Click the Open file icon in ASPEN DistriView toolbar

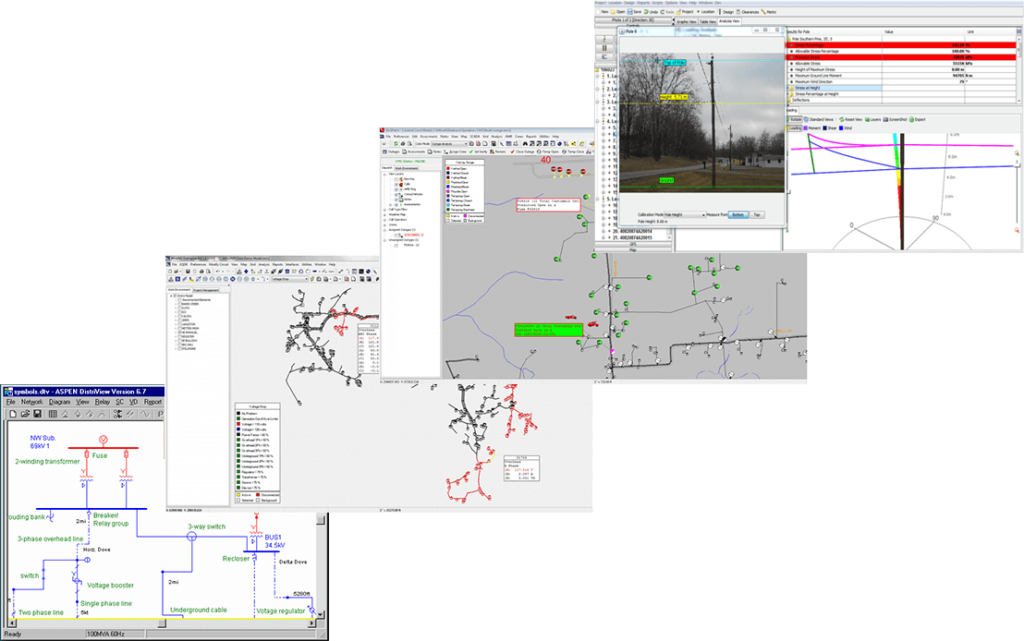(x=25, y=414)
